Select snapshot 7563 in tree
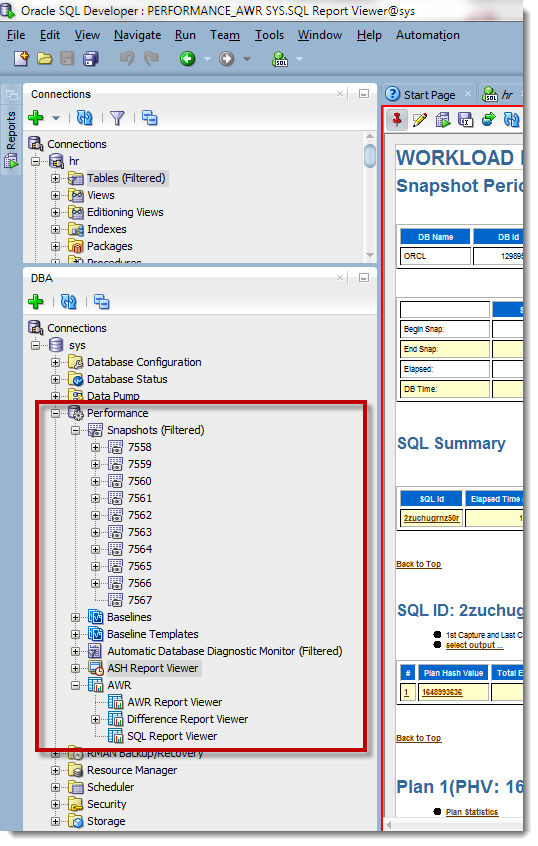The height and width of the screenshot is (846, 538). click(140, 533)
